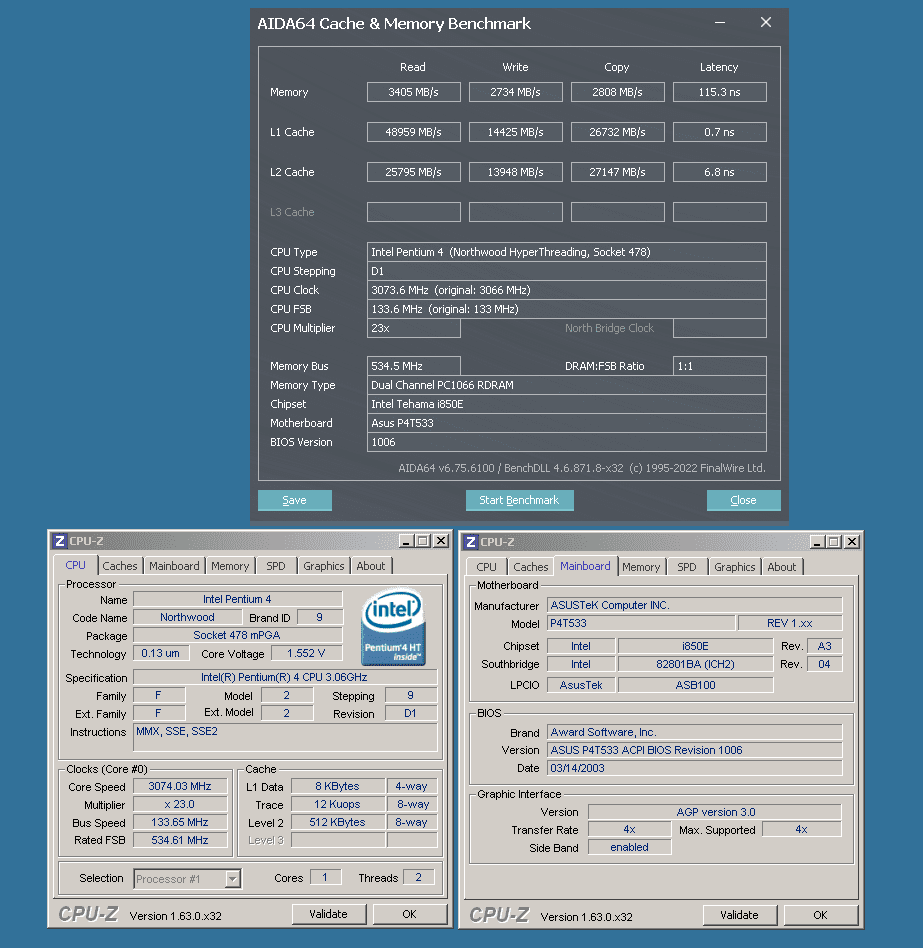Click the L2 Cache Latency 6.8 ns field
This screenshot has width=923, height=948.
pos(719,172)
